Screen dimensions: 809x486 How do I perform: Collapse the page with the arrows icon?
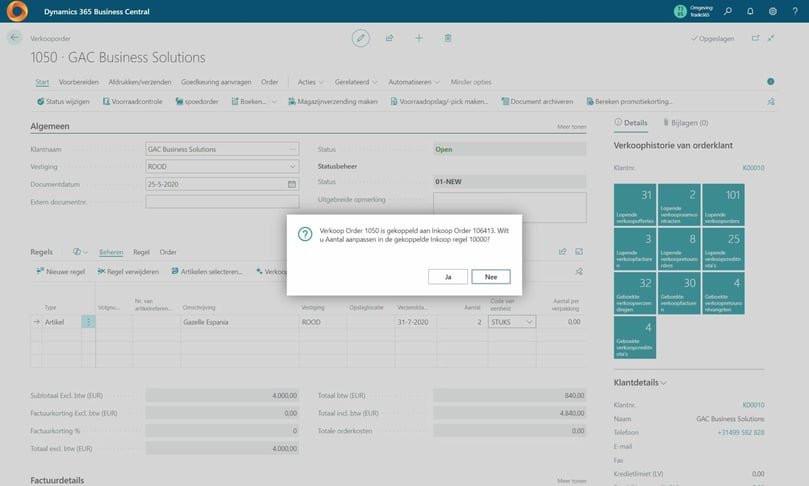pyautogui.click(x=771, y=38)
